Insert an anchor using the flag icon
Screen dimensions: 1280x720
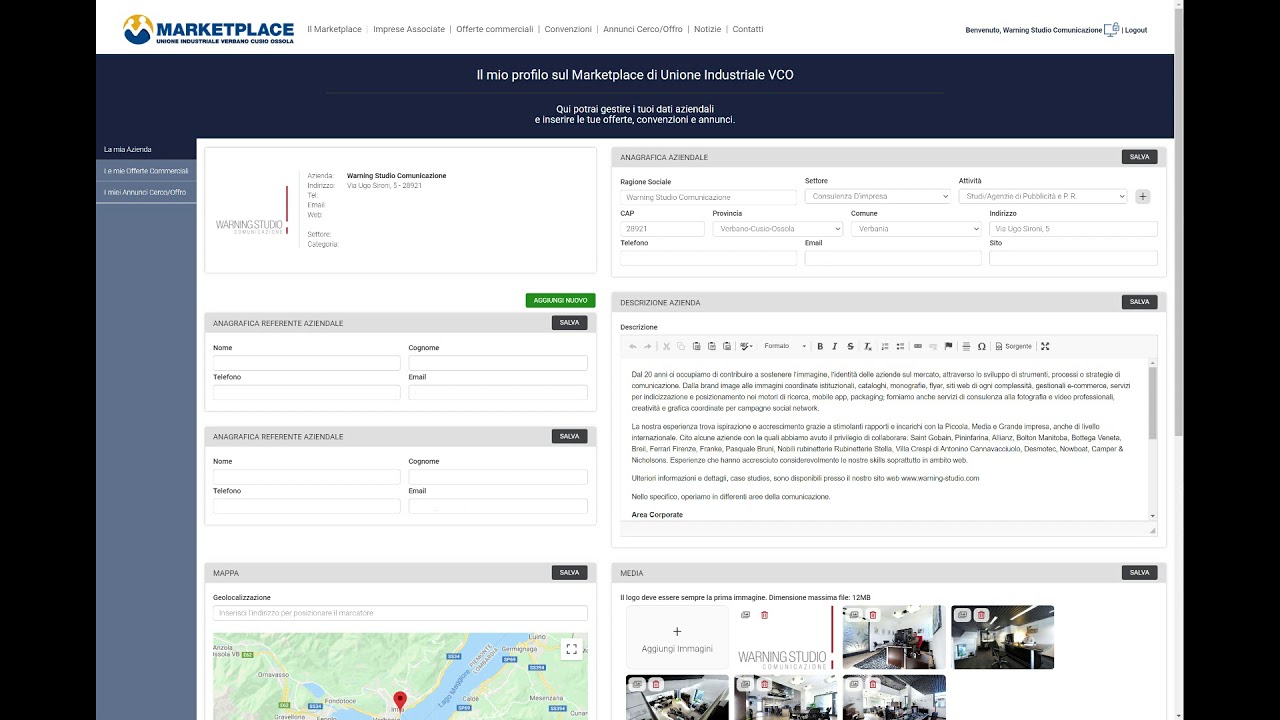[x=949, y=346]
